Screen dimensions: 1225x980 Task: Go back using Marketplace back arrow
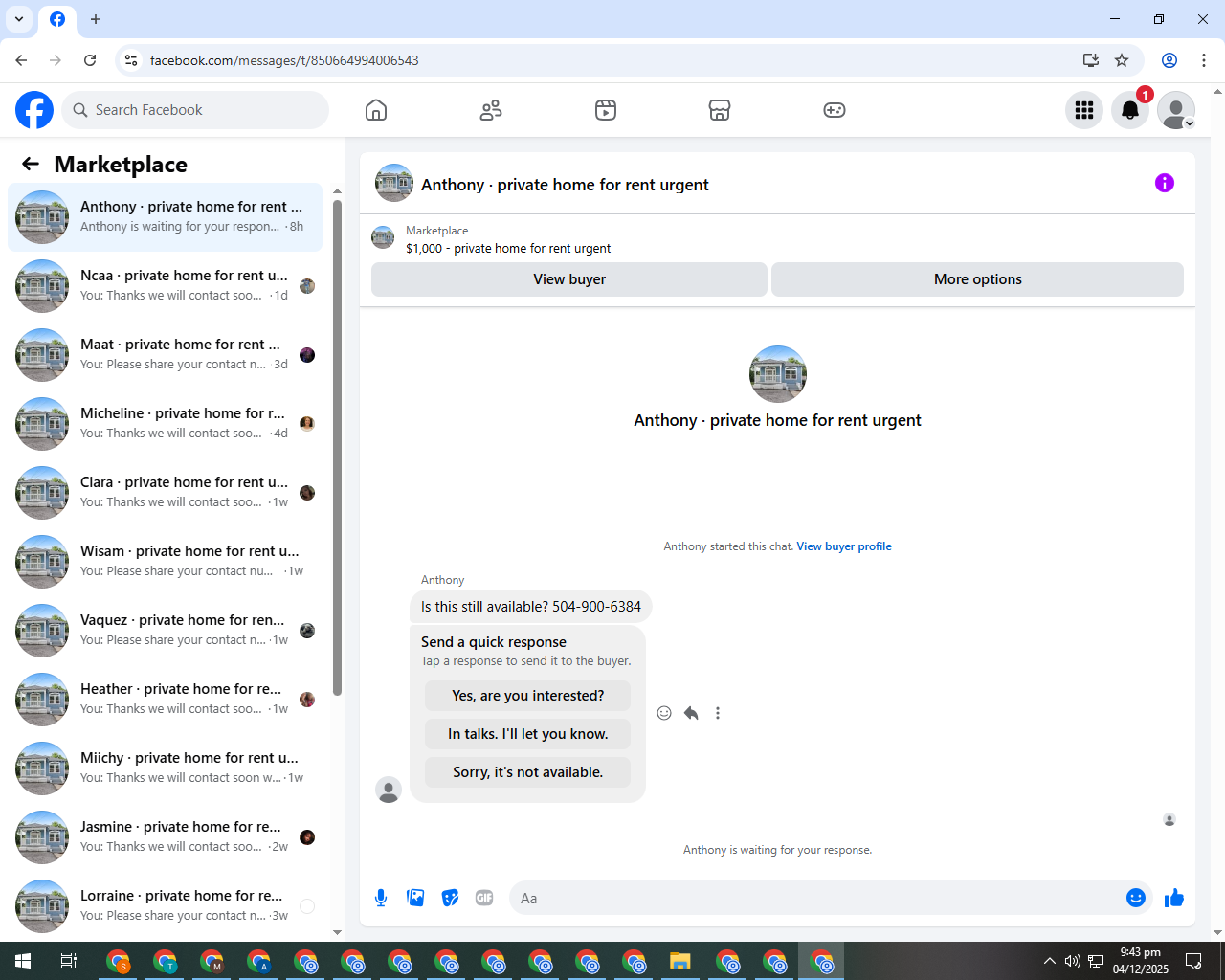coord(31,164)
